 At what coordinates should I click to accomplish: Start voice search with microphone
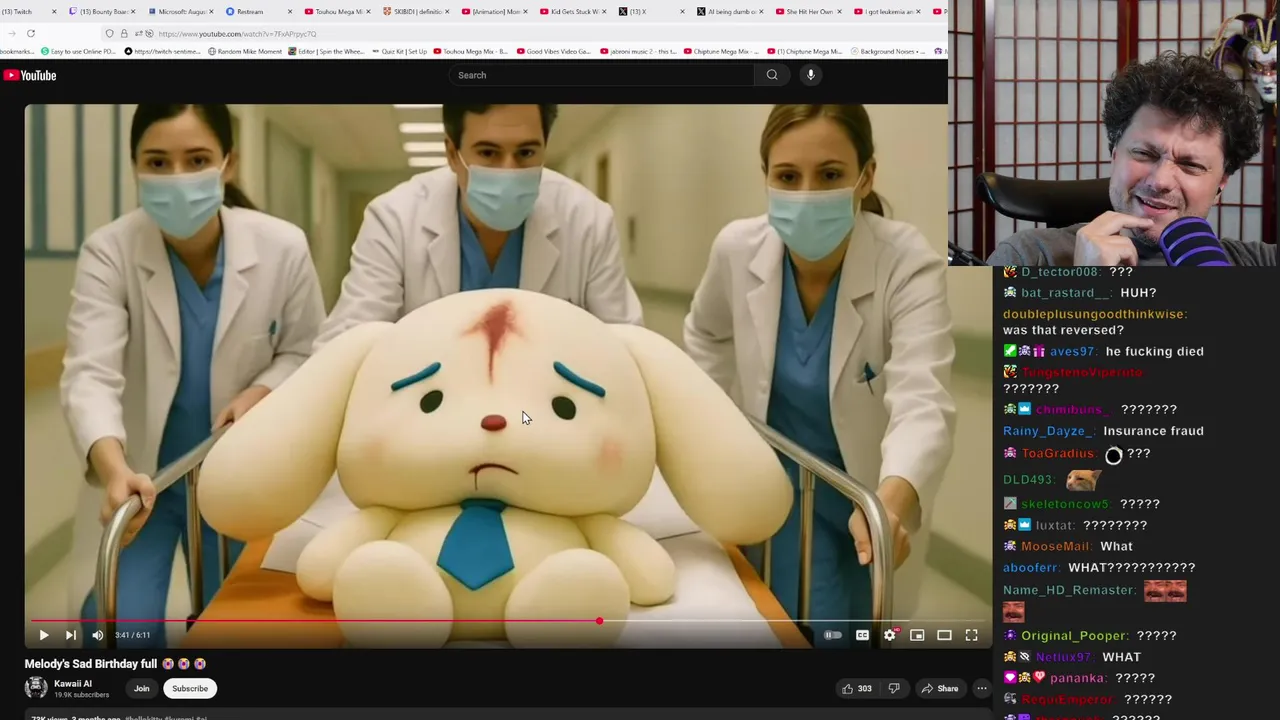pos(811,75)
